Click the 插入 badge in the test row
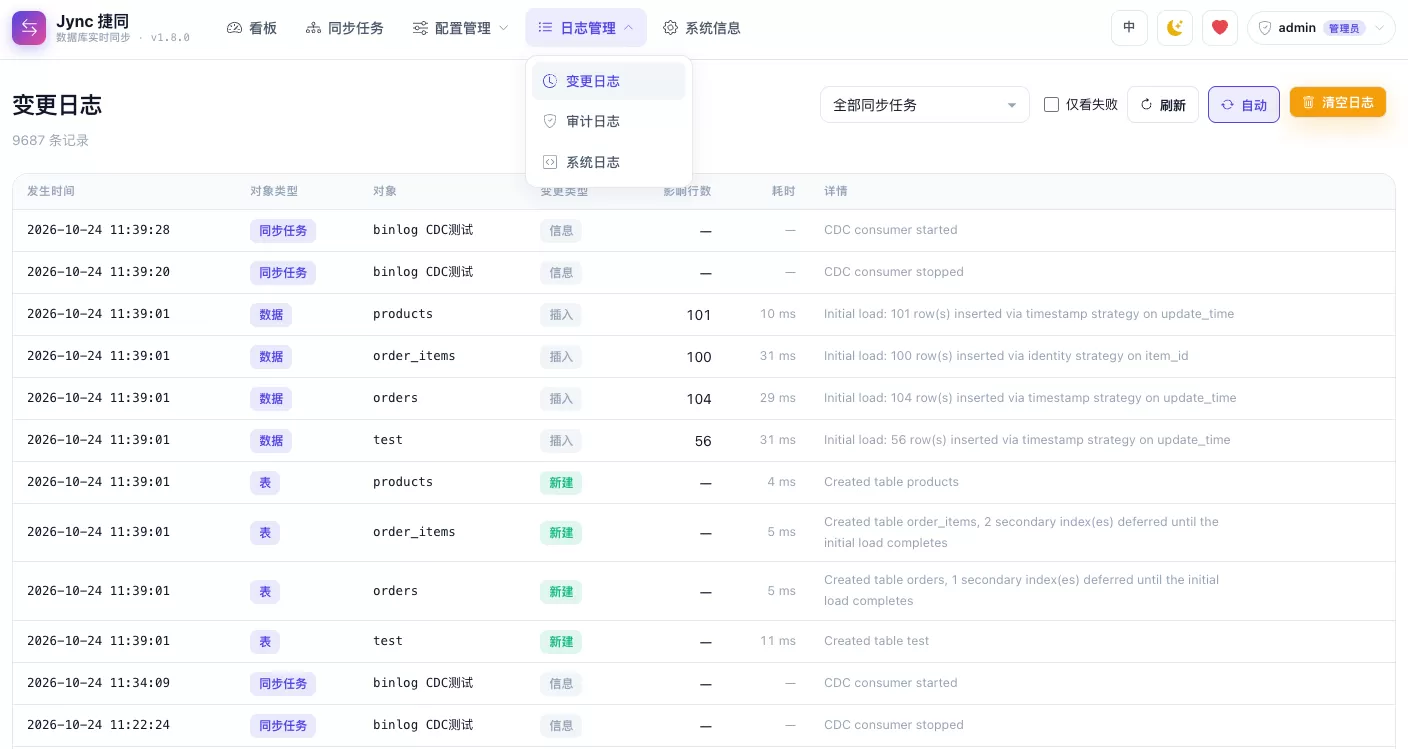 561,440
